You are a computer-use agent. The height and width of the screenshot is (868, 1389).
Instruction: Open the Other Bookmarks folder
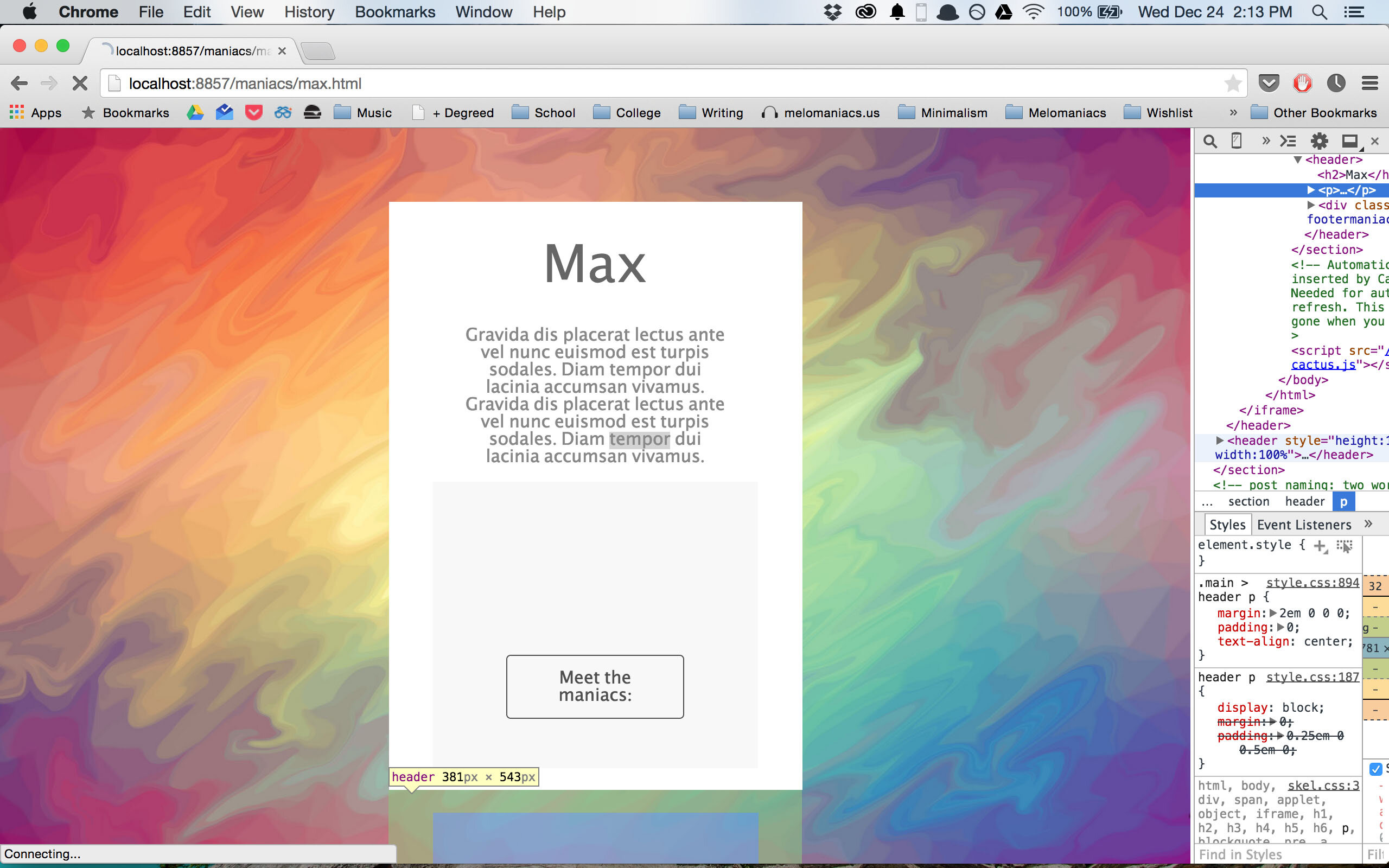(x=1314, y=112)
